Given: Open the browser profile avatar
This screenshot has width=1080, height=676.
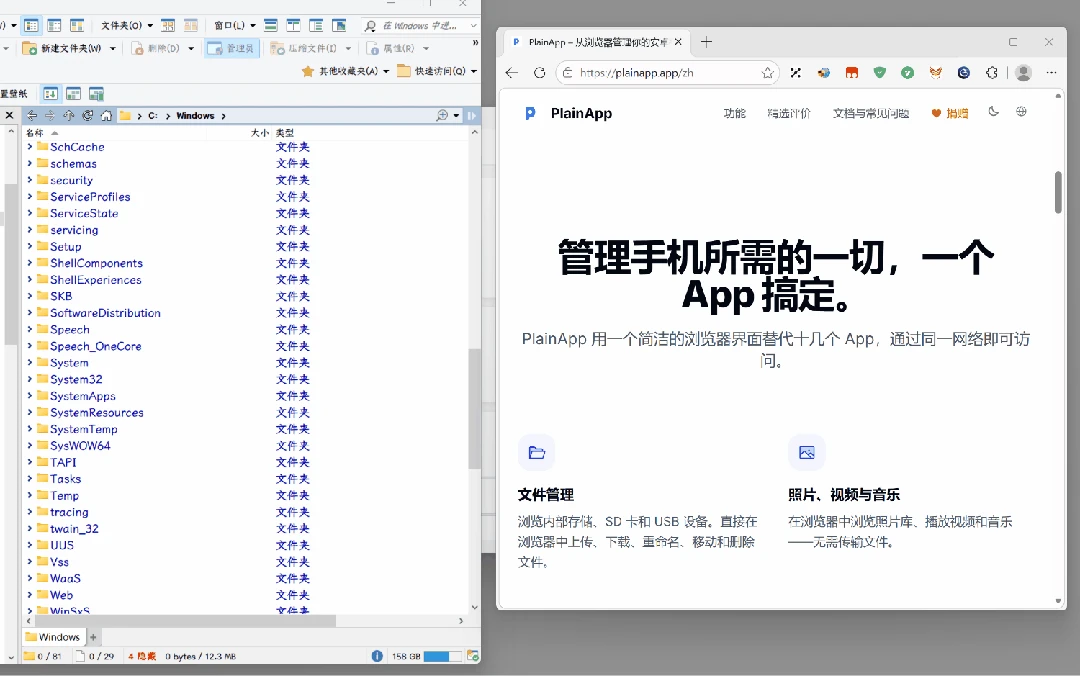Looking at the screenshot, I should coord(1024,72).
